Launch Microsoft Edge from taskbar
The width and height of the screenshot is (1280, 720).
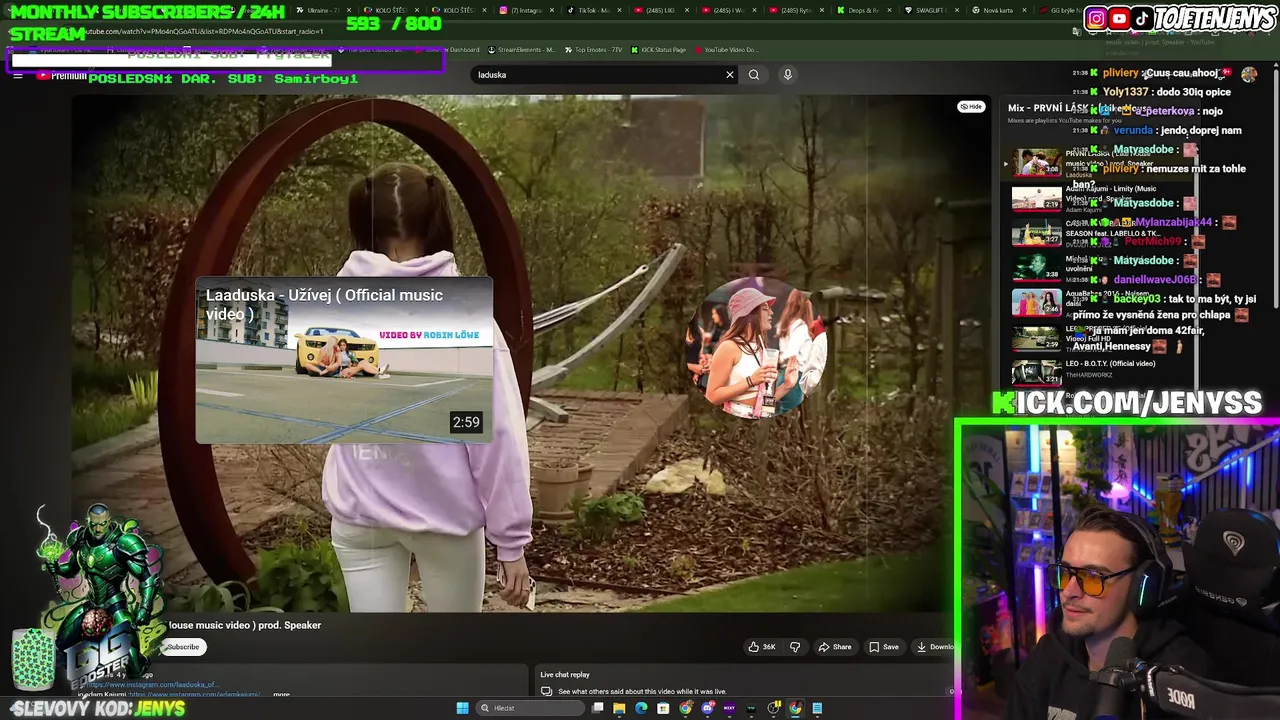coord(641,708)
